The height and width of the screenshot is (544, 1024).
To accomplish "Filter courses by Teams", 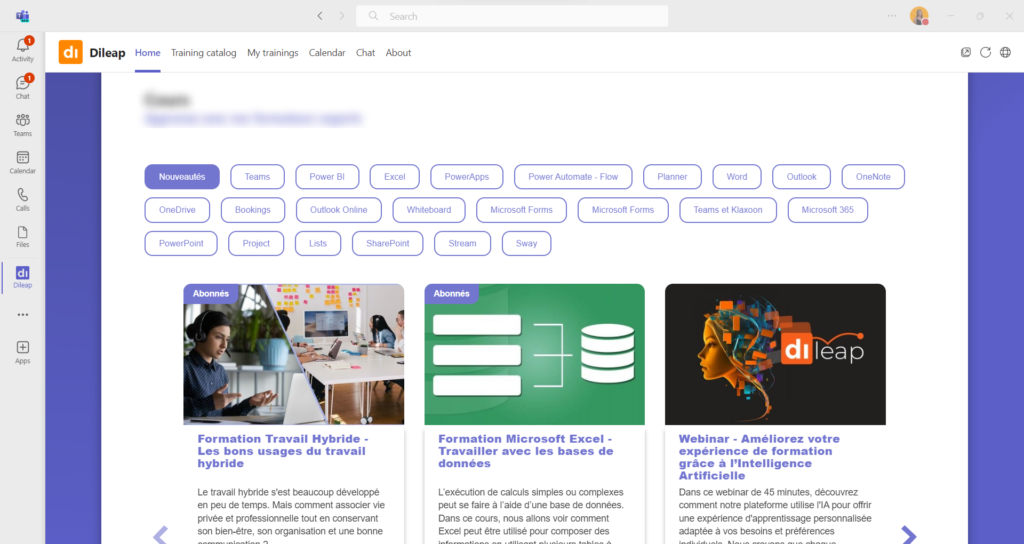I will [257, 177].
